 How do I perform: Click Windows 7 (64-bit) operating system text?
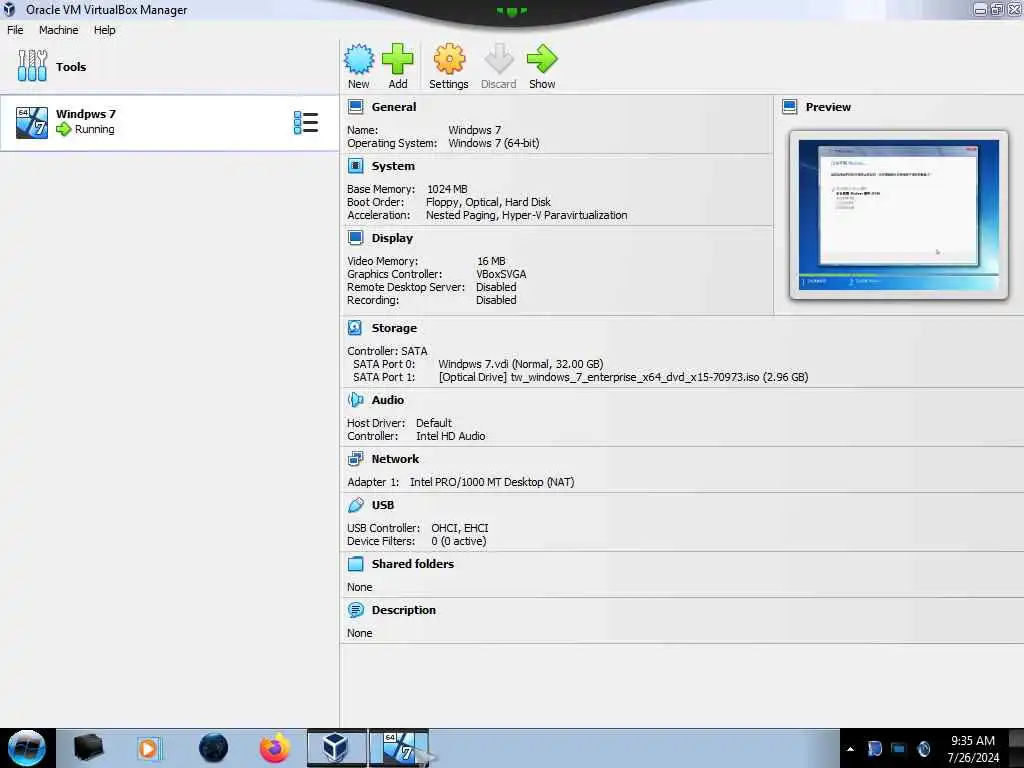[x=494, y=143]
